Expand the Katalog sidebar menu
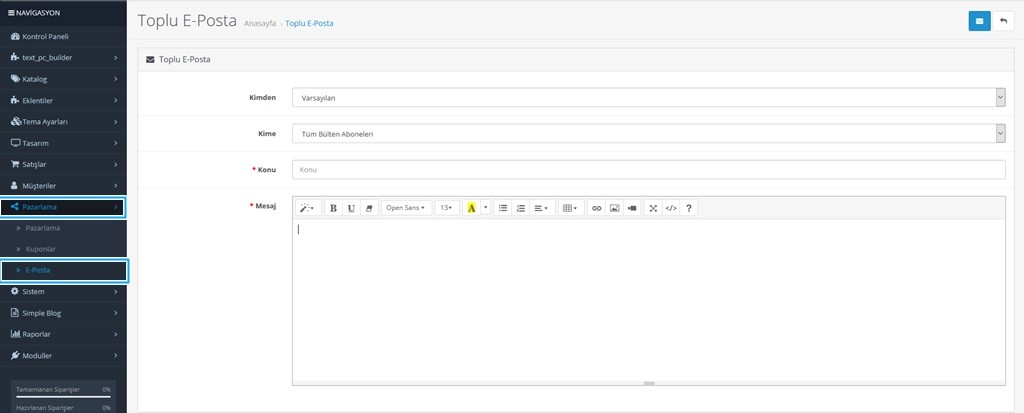Viewport: 1024px width, 413px height. (63, 79)
